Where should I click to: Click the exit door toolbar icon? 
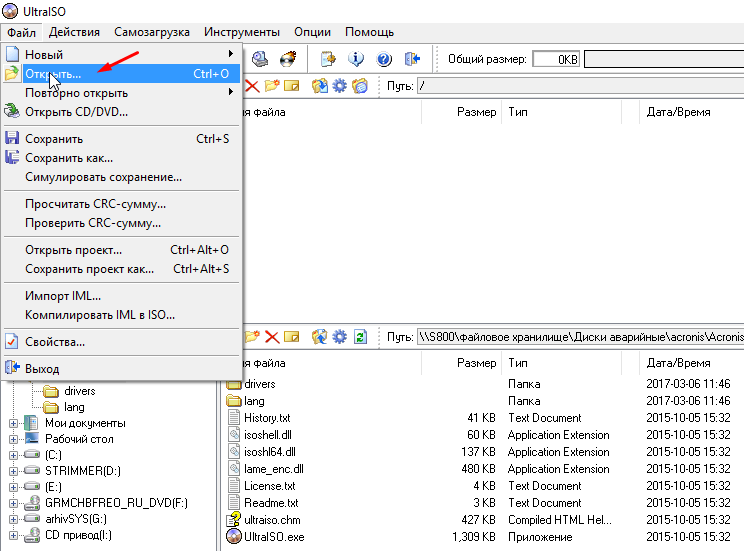[412, 59]
